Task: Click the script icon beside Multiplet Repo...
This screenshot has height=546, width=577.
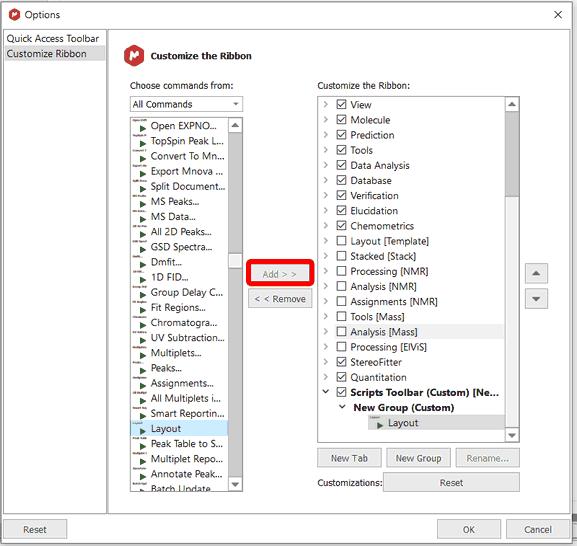Action: pyautogui.click(x=140, y=459)
